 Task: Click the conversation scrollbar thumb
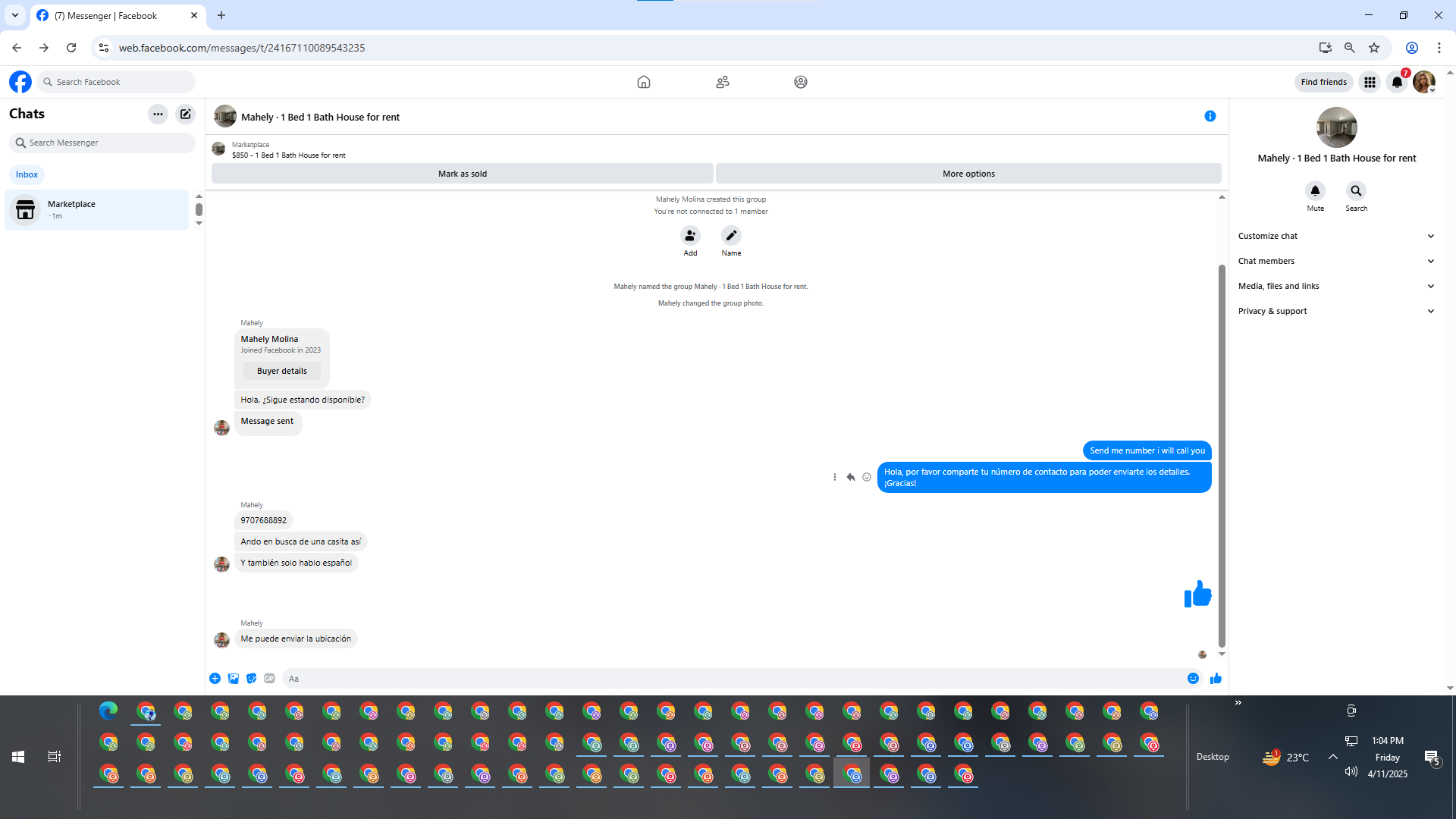(1222, 455)
